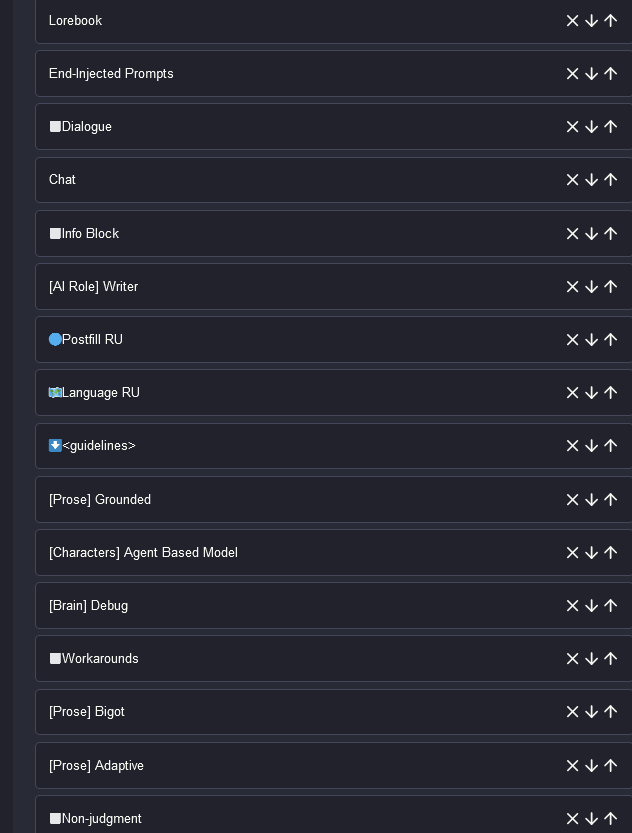This screenshot has width=632, height=833.
Task: Move [Prose] Adaptive entry up
Action: [x=610, y=766]
